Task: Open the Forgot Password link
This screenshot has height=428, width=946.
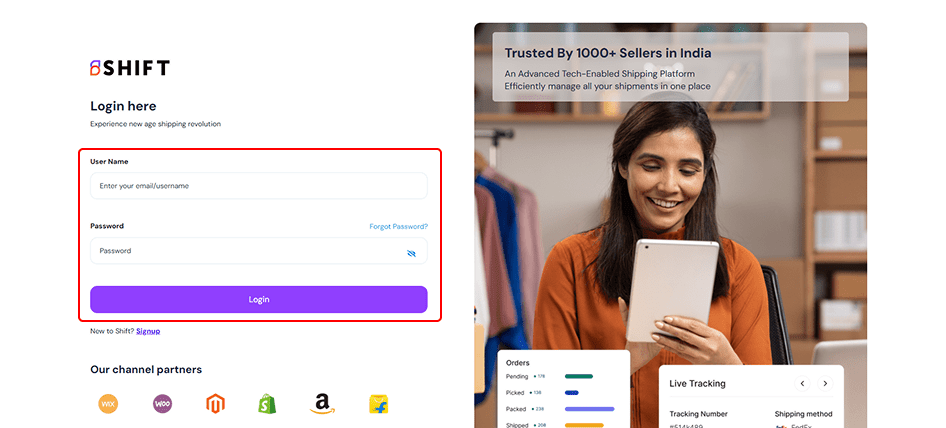Action: (x=399, y=226)
